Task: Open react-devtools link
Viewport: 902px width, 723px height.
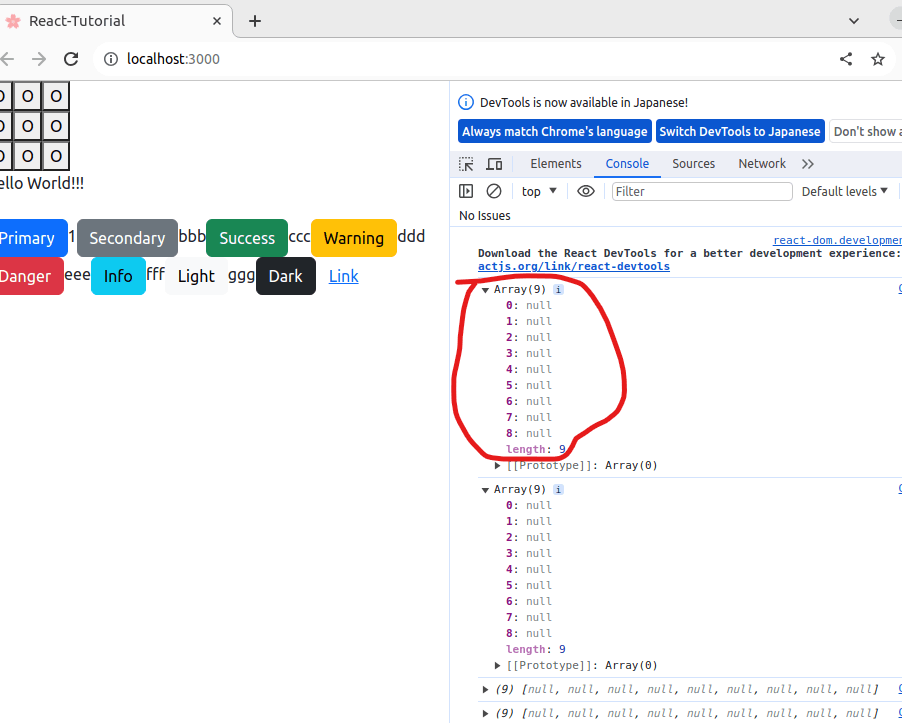Action: [x=574, y=267]
